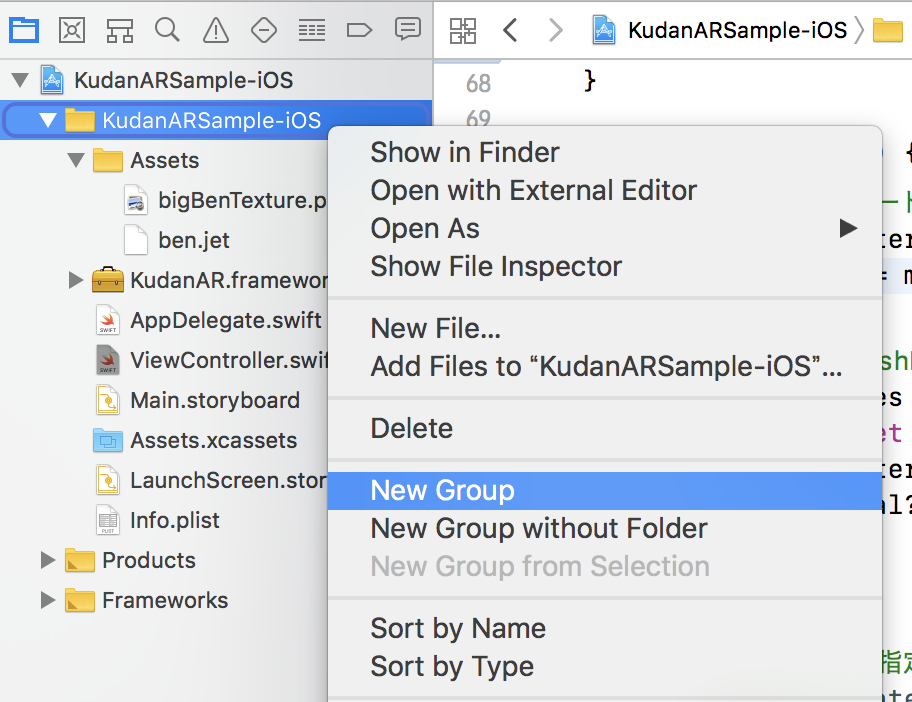Switch to the Source Control navigator

[x=72, y=30]
